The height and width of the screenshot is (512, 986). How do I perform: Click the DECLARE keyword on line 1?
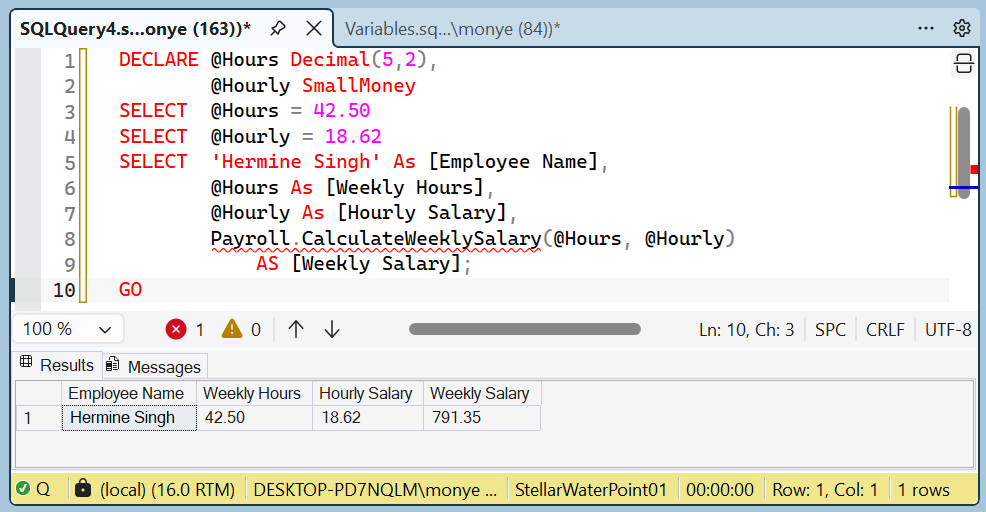pyautogui.click(x=158, y=60)
